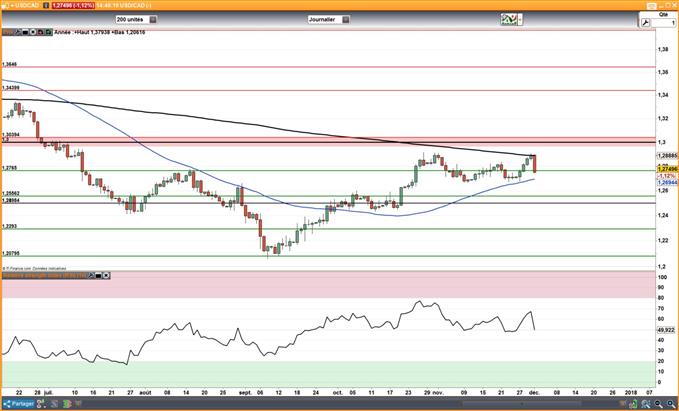
Task: Click the Relative Strength Index panel label
Action: [45, 275]
